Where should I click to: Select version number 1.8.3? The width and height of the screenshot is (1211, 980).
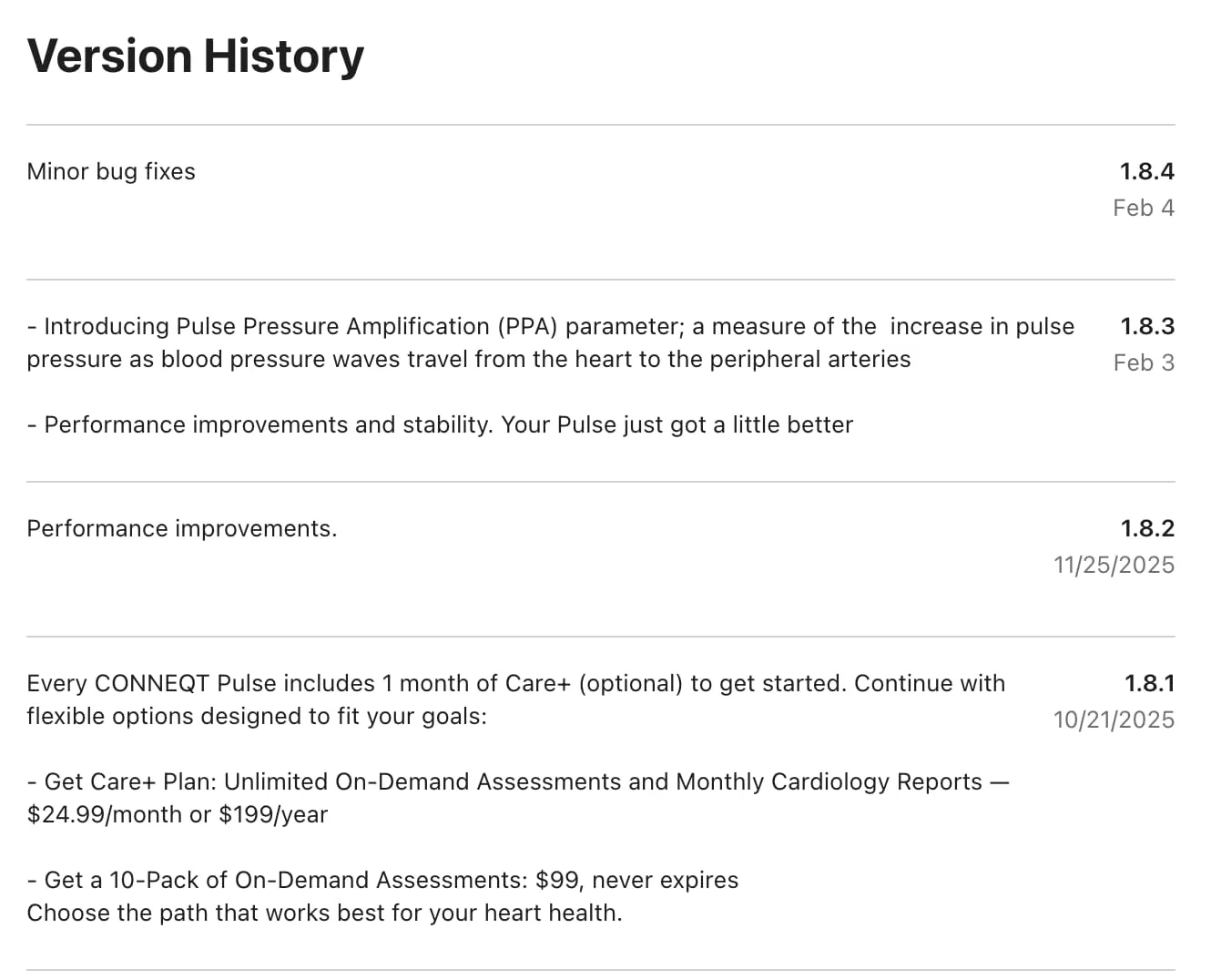(x=1147, y=326)
